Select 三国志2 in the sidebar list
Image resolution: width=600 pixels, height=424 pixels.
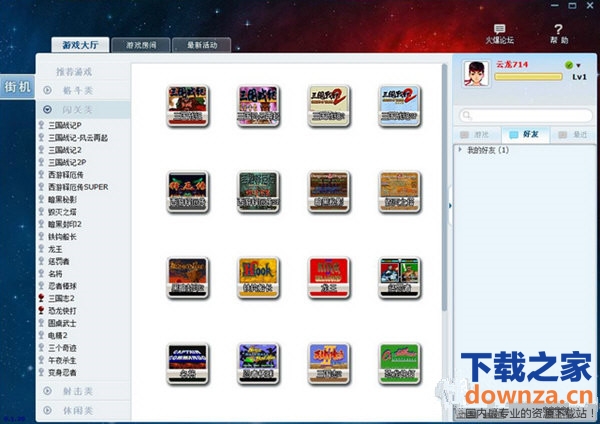(x=61, y=298)
